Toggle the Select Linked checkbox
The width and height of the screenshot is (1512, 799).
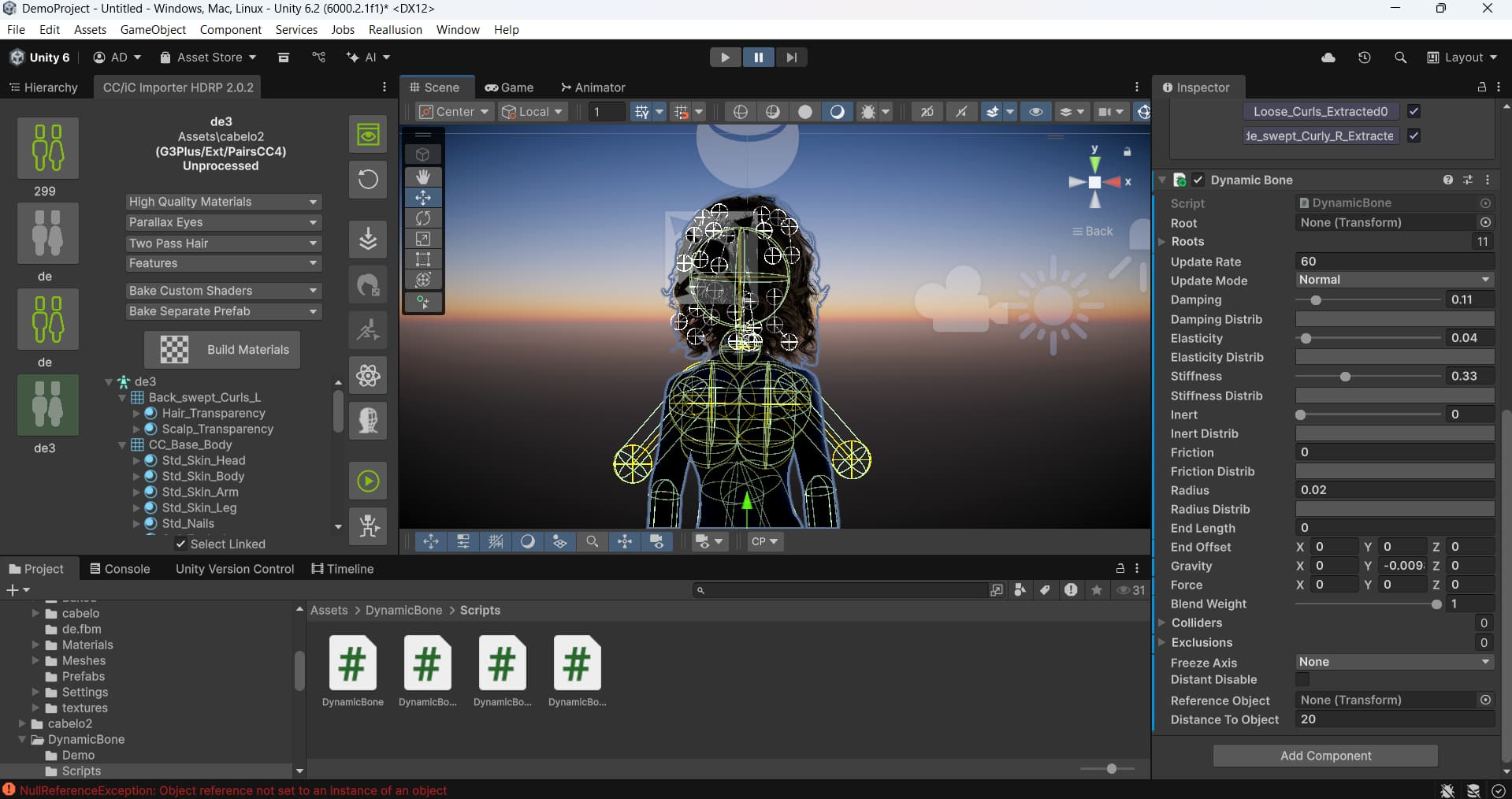[x=180, y=544]
